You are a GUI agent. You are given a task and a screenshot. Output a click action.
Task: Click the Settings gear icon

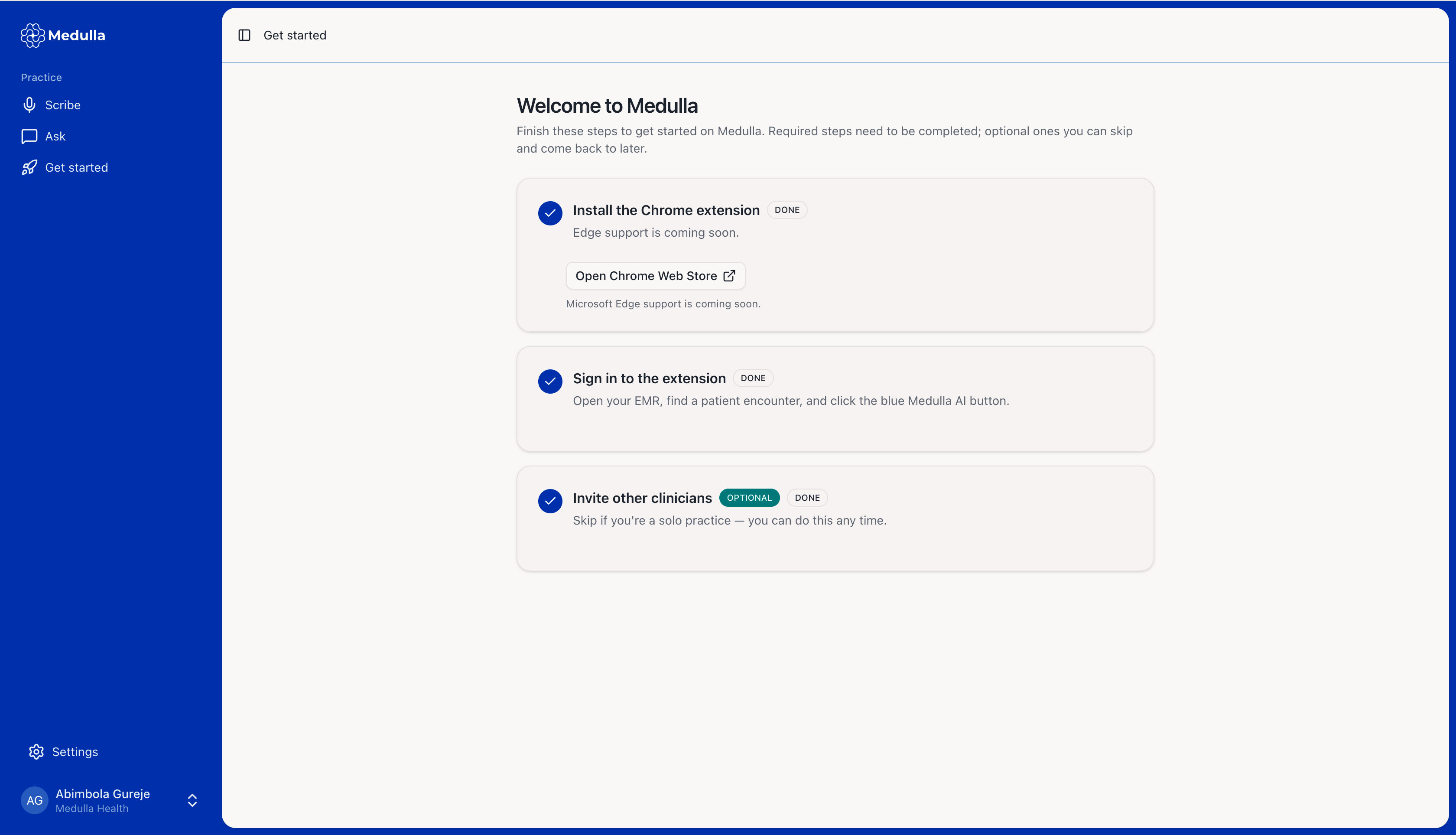point(36,752)
